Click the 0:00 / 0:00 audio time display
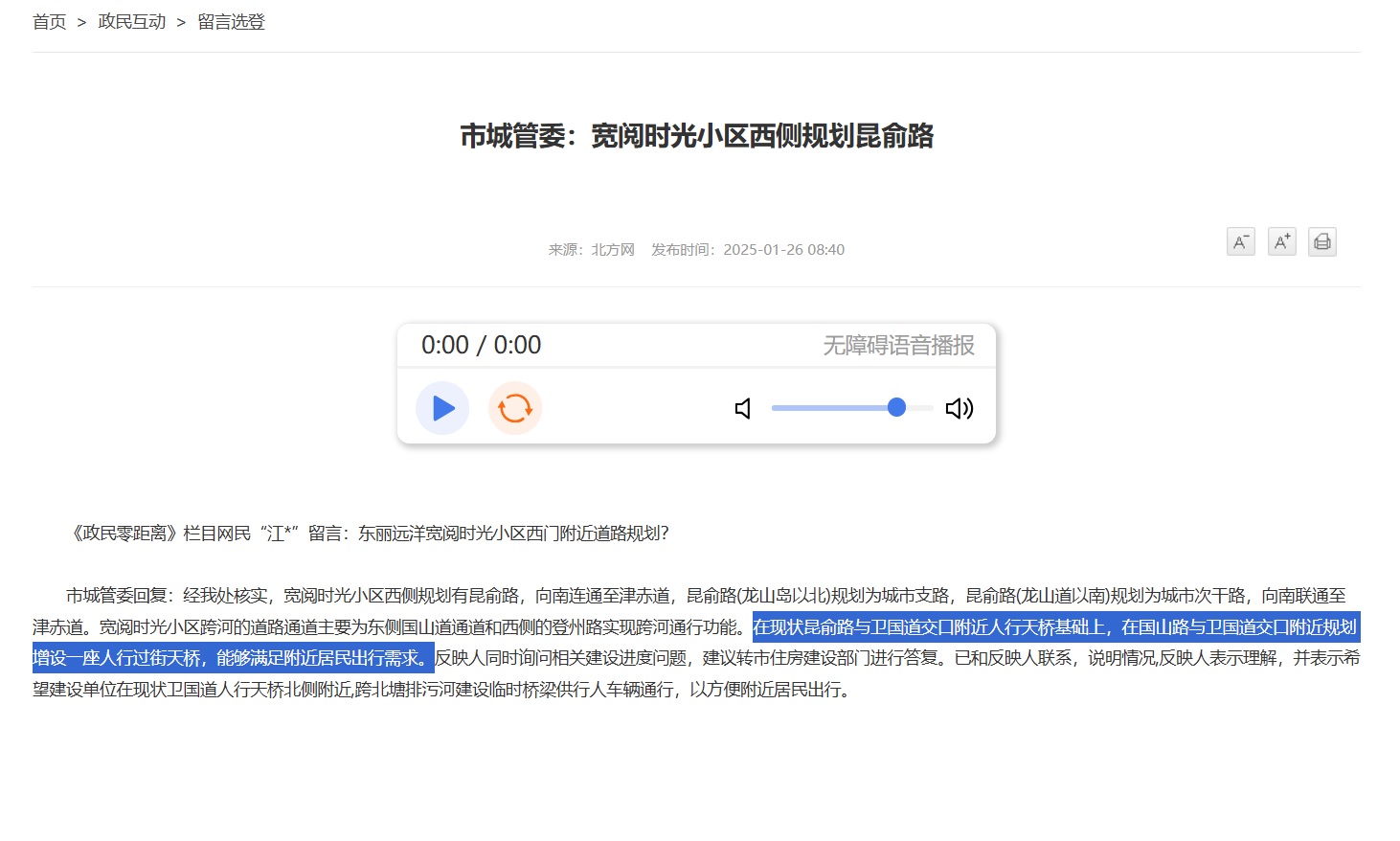This screenshot has width=1400, height=841. [481, 345]
